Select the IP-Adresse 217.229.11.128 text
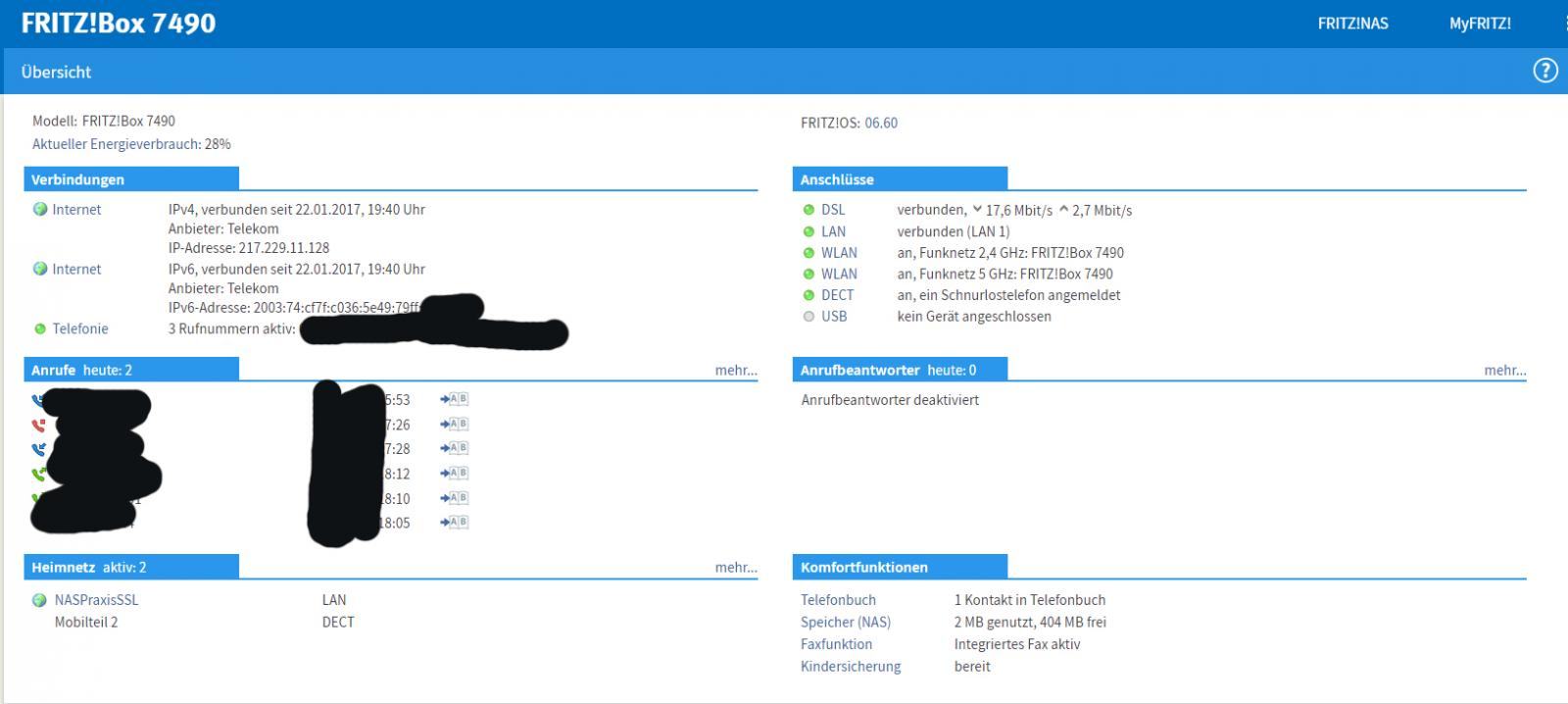Screen dimensions: 1568x704 point(249,248)
